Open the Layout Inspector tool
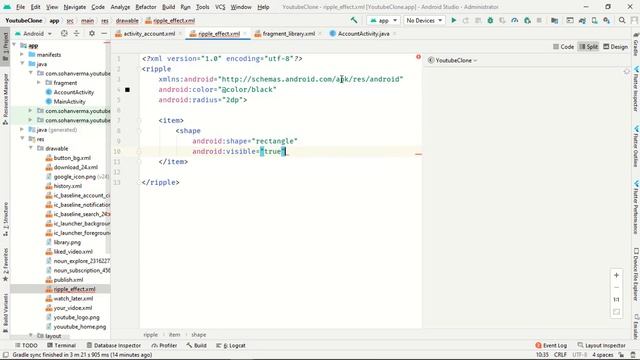Viewport: 640px width, 360px height. pyautogui.click(x=602, y=345)
